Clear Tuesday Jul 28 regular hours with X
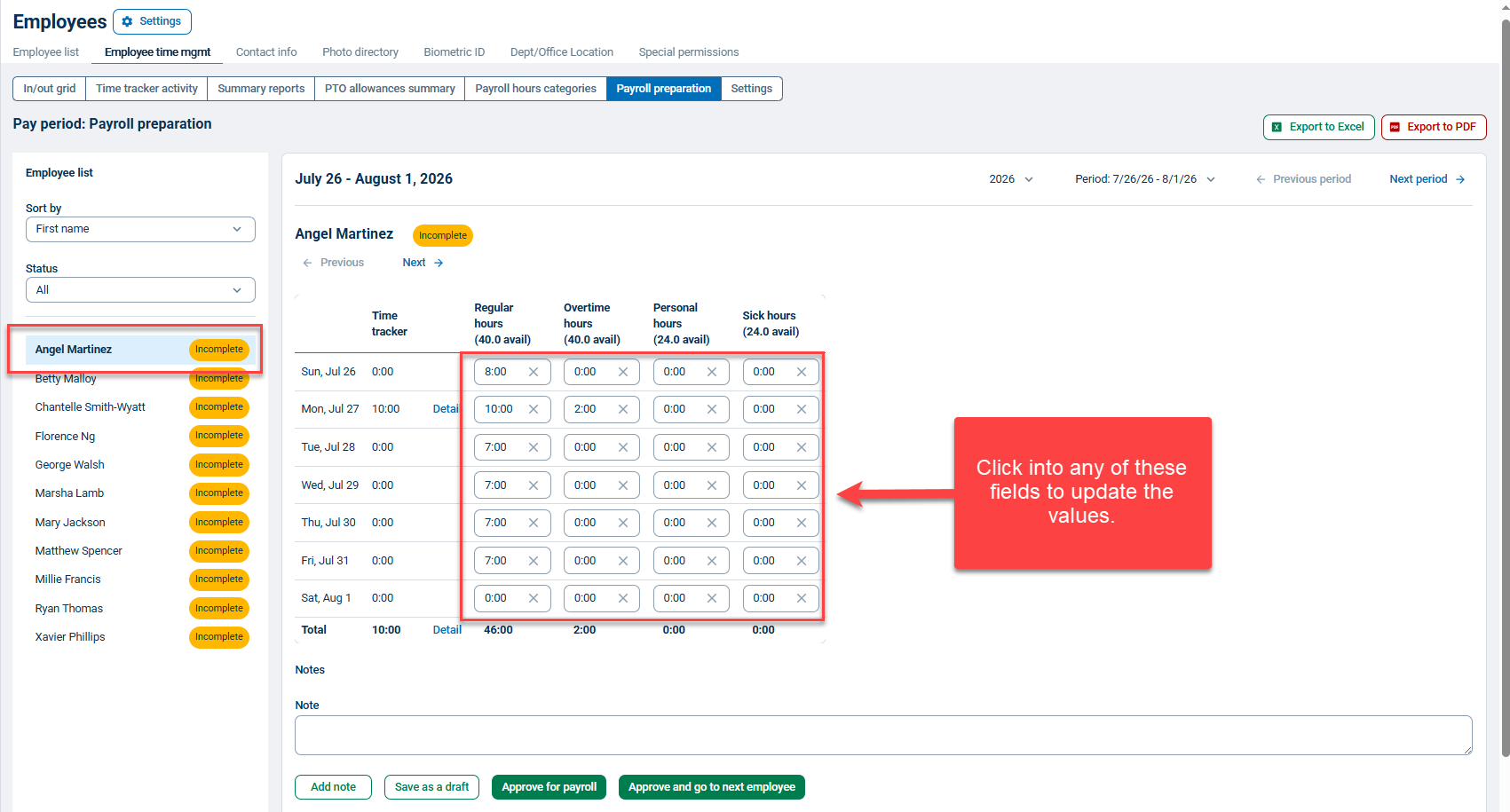The width and height of the screenshot is (1510, 812). click(534, 447)
